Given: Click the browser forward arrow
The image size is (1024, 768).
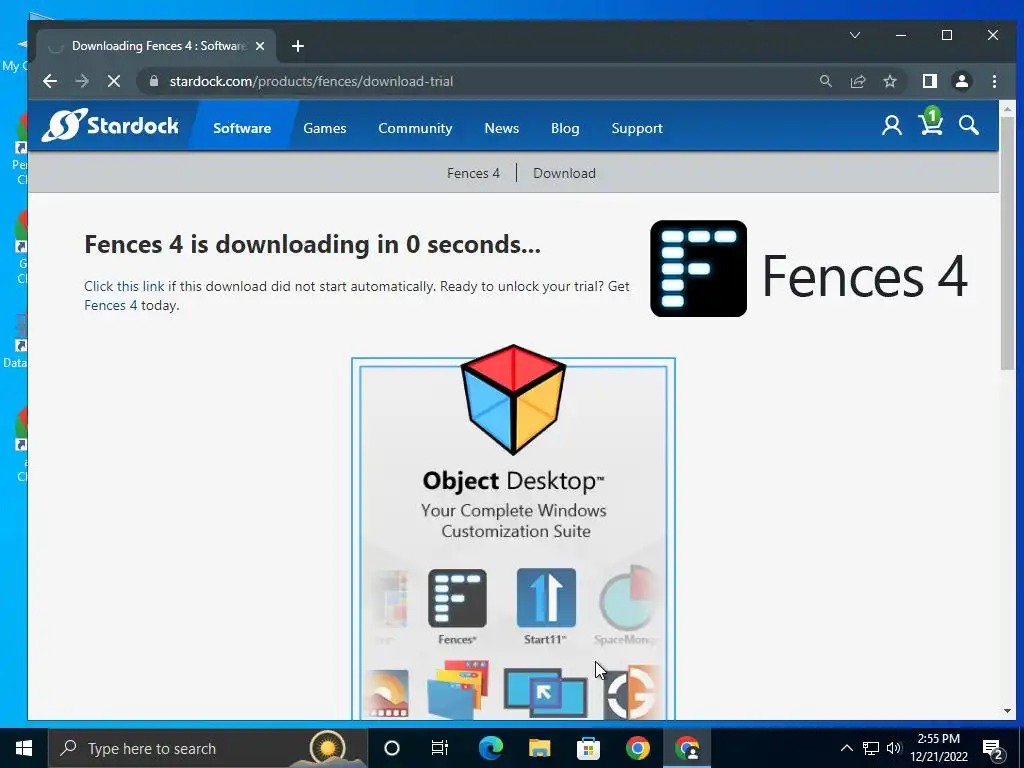Looking at the screenshot, I should [x=82, y=81].
